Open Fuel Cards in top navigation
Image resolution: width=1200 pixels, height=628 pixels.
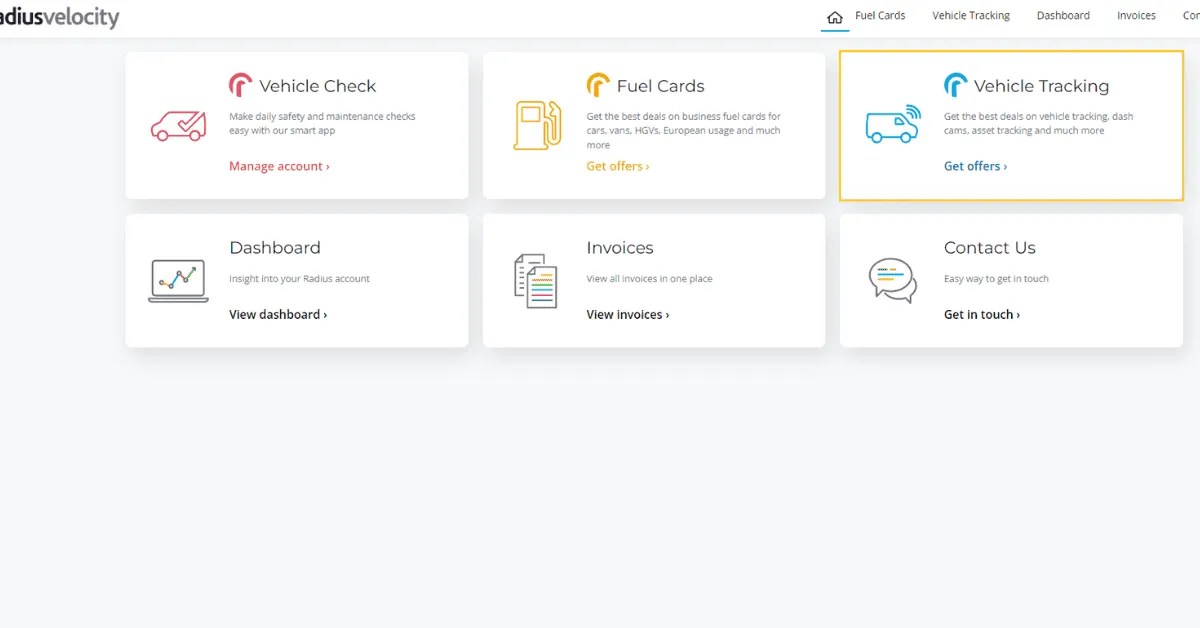tap(880, 16)
